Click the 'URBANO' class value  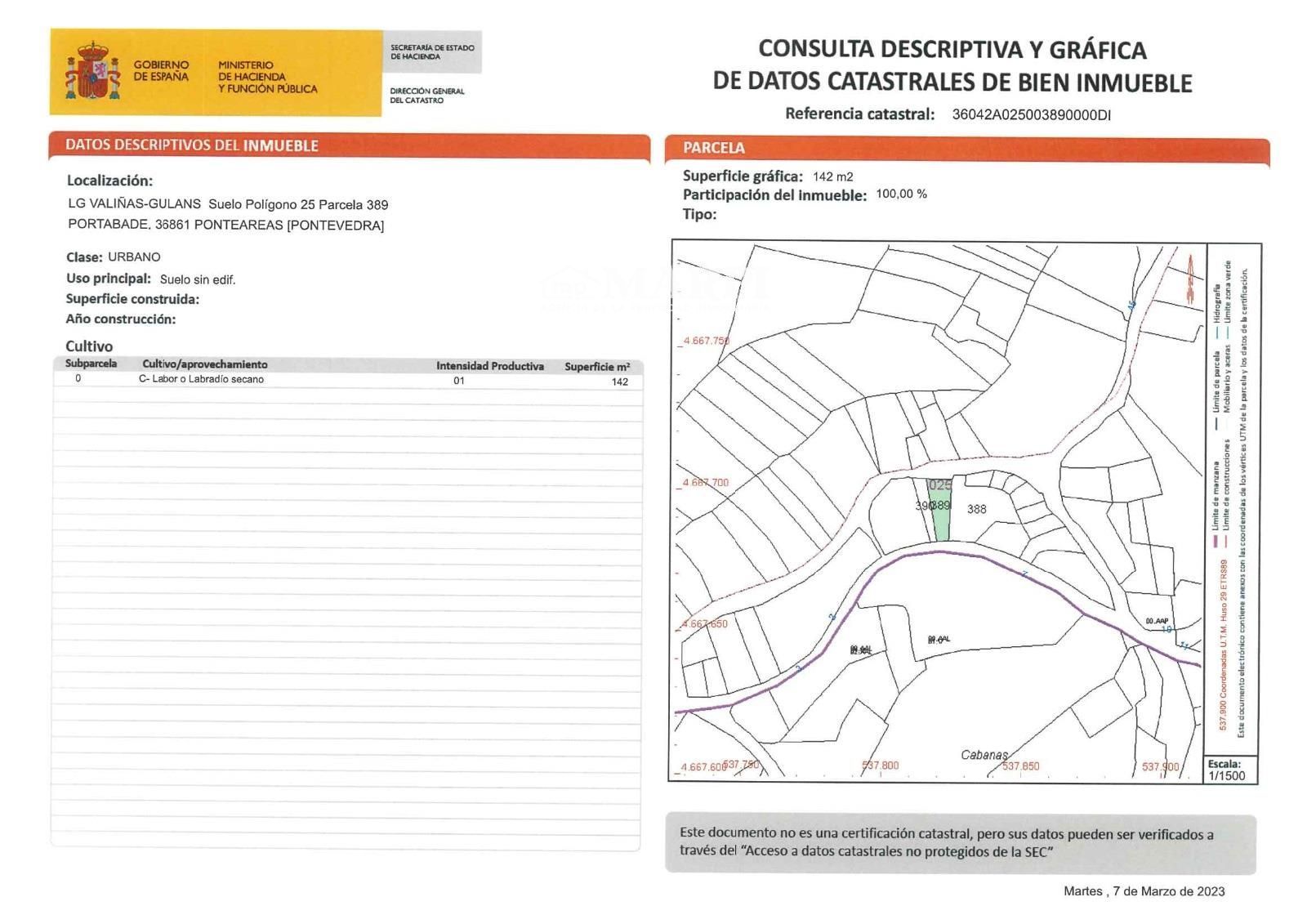coord(134,257)
